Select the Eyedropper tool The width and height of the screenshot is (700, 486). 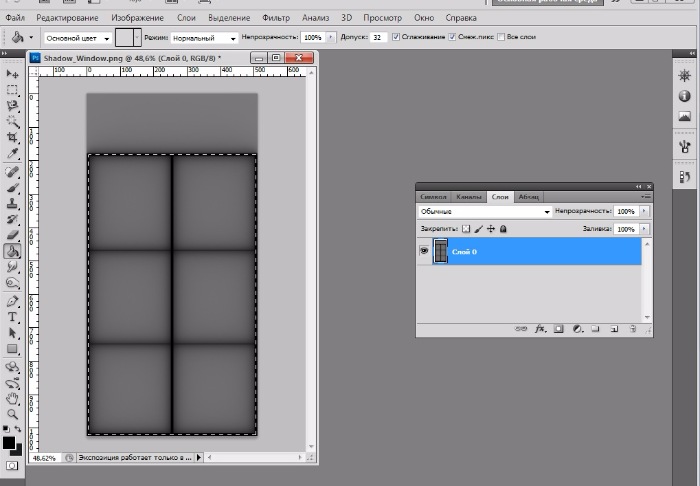pos(13,154)
